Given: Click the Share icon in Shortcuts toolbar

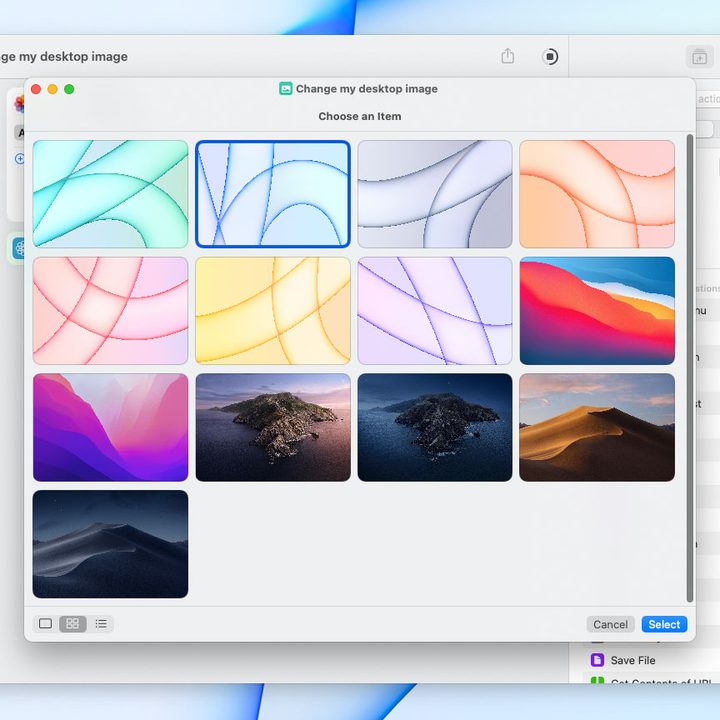Looking at the screenshot, I should (507, 56).
